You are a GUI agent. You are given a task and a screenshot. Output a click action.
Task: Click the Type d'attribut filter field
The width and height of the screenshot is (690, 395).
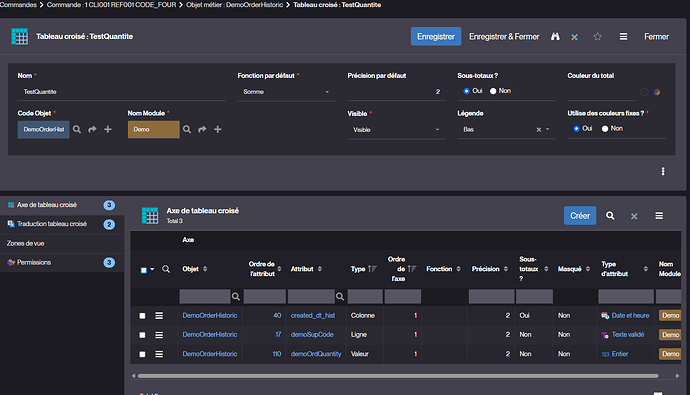pyautogui.click(x=626, y=296)
